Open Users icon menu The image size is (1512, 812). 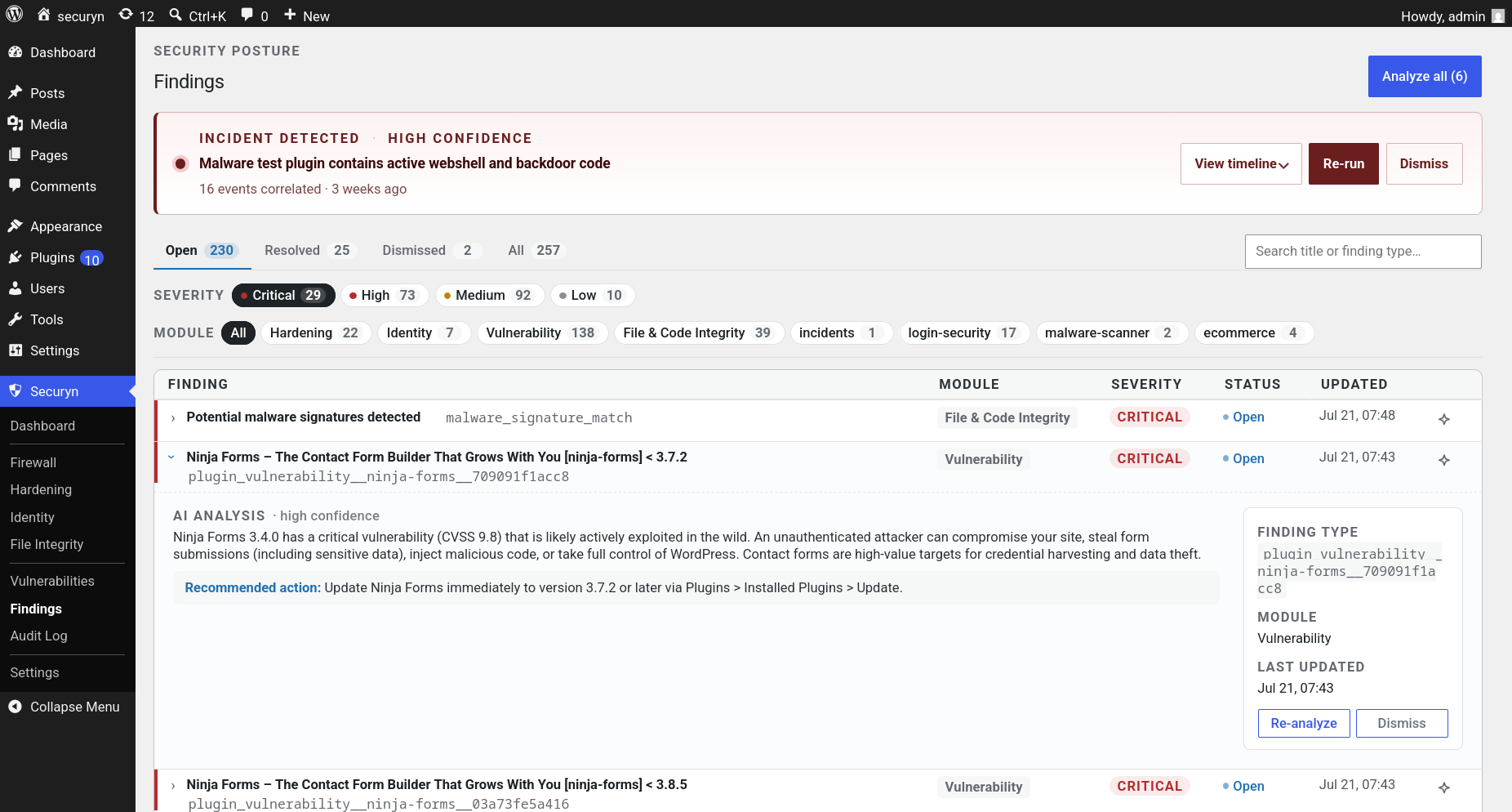(15, 288)
